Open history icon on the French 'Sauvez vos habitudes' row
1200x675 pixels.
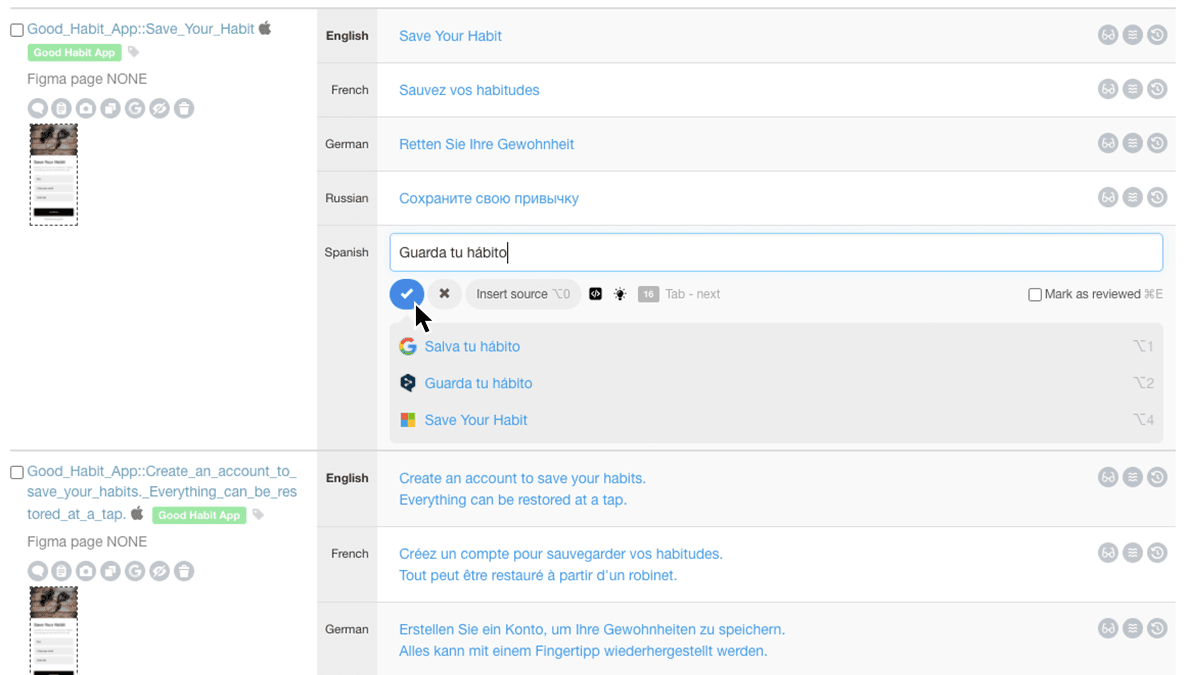tap(1157, 89)
